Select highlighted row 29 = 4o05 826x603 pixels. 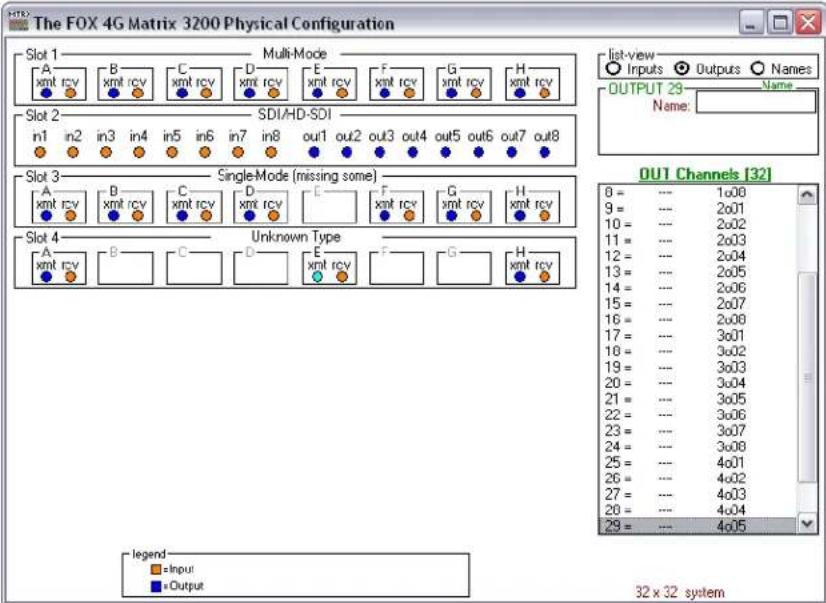pos(699,526)
